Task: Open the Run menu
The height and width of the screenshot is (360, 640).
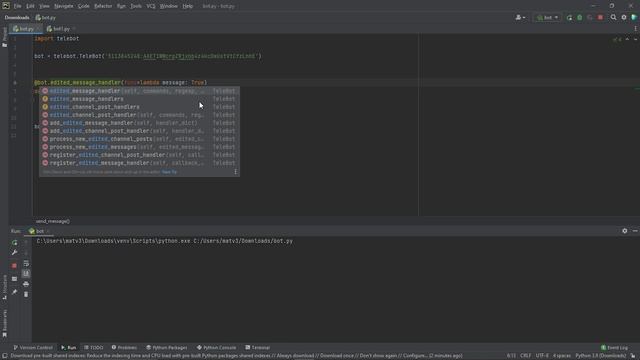Action: point(121,6)
